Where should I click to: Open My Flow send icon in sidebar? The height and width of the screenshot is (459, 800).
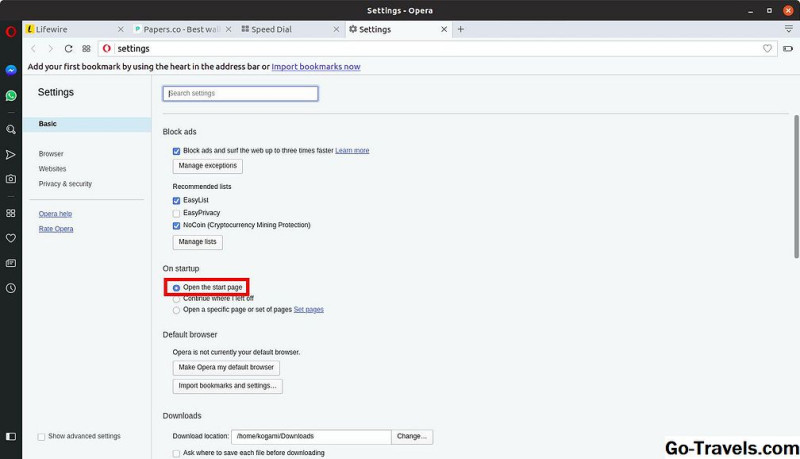(x=11, y=155)
